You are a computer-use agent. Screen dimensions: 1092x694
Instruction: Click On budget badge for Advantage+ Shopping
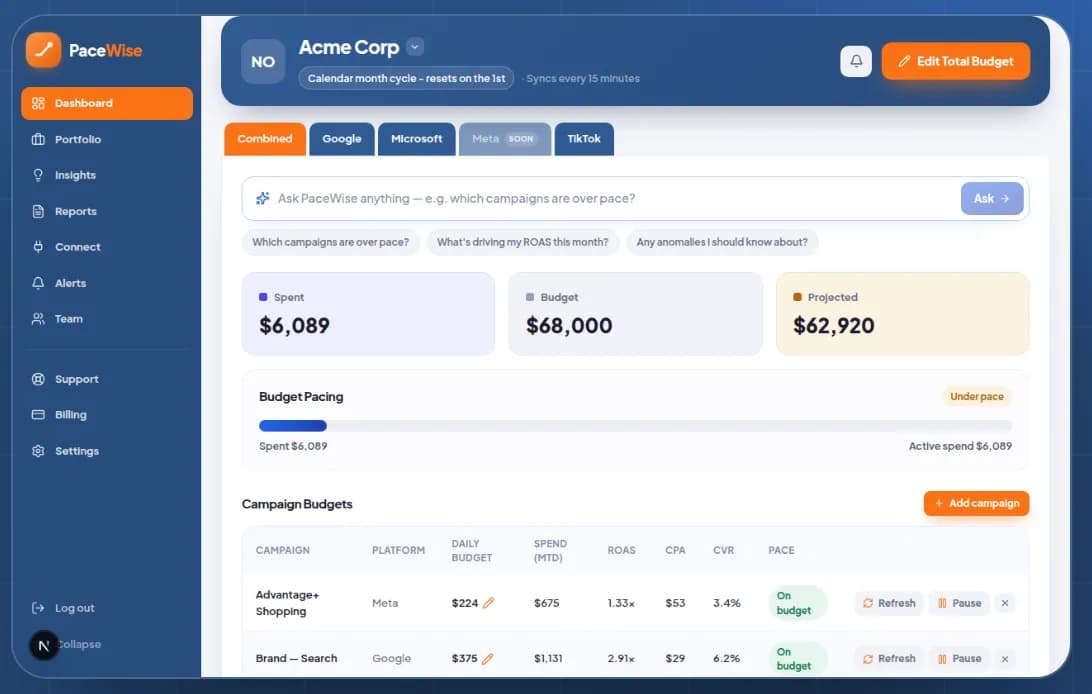[797, 603]
